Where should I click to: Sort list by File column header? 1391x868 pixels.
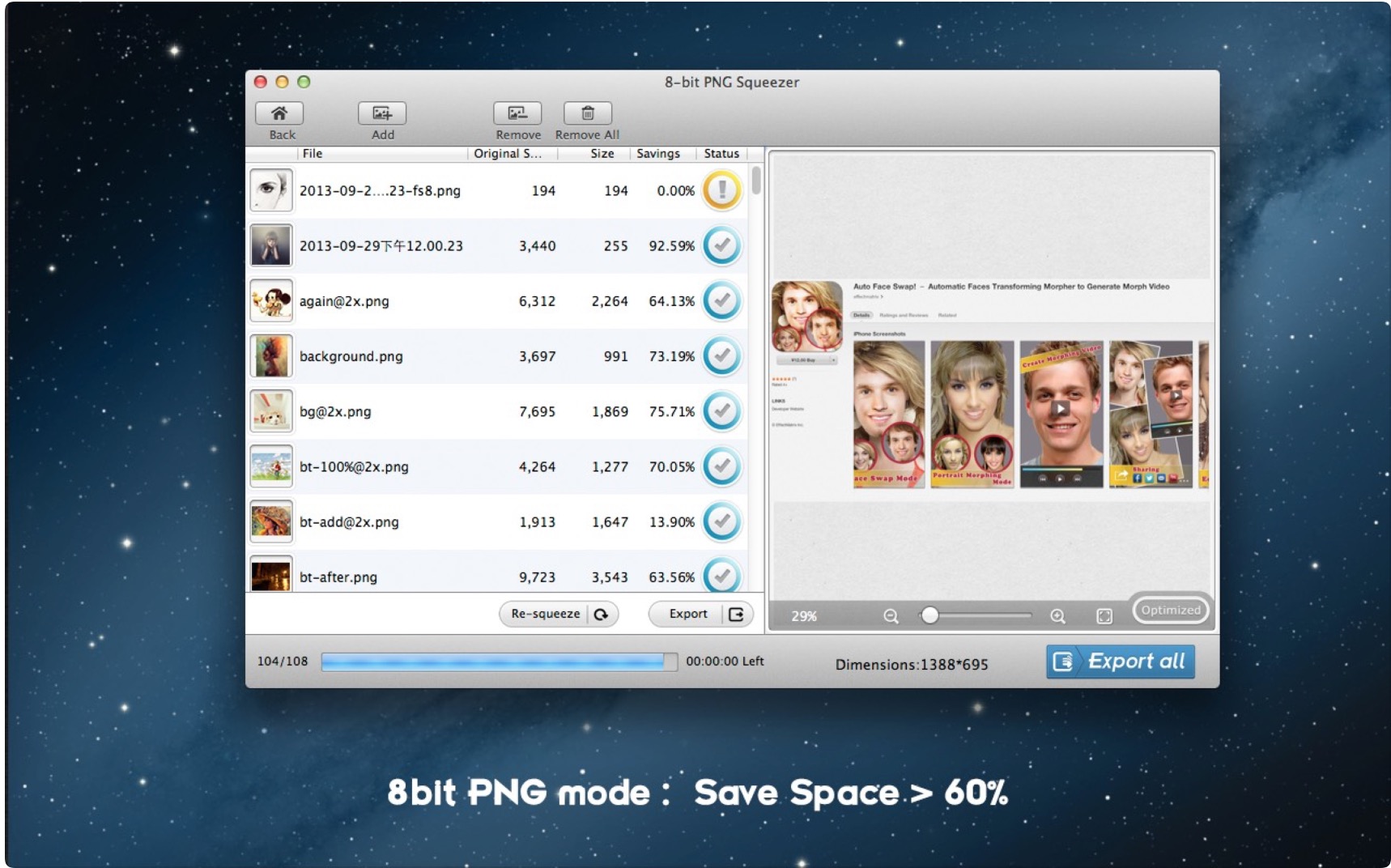point(313,154)
